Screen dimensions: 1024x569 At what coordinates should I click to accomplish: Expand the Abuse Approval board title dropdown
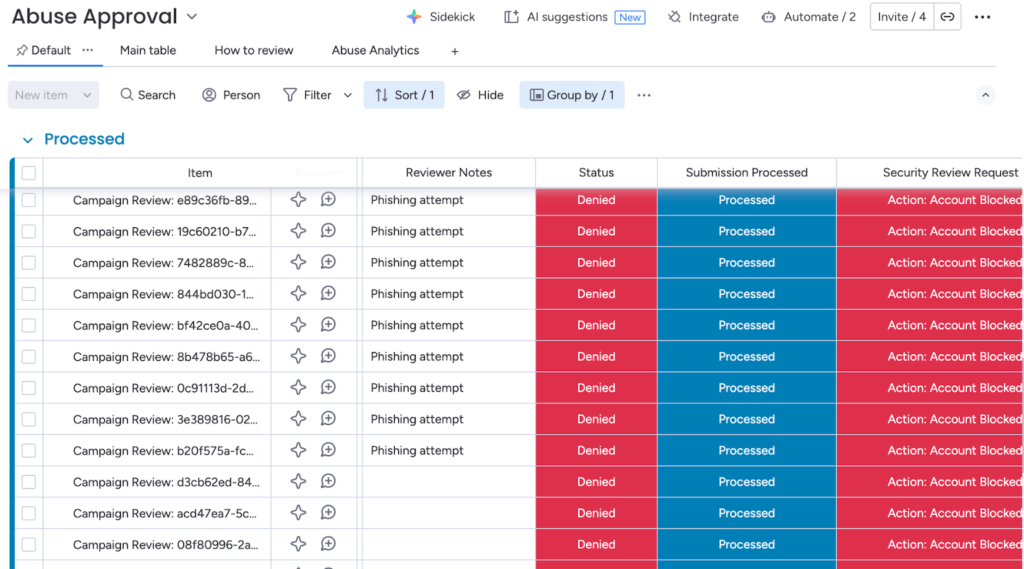(x=192, y=17)
